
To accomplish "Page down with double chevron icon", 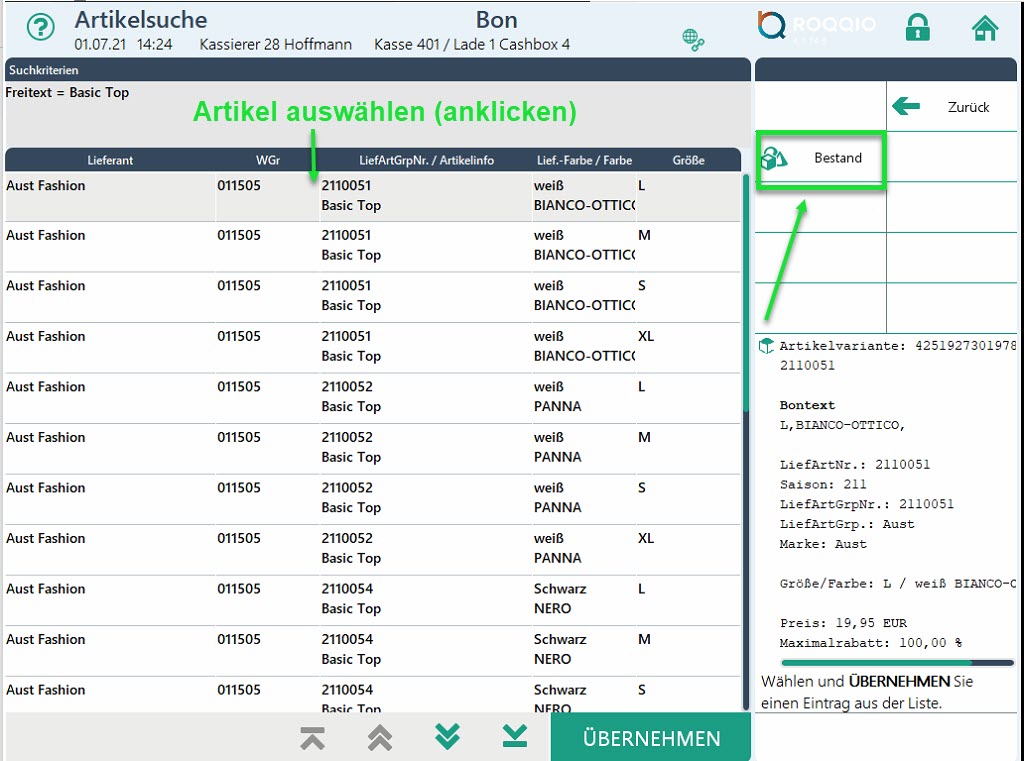I will pos(447,738).
